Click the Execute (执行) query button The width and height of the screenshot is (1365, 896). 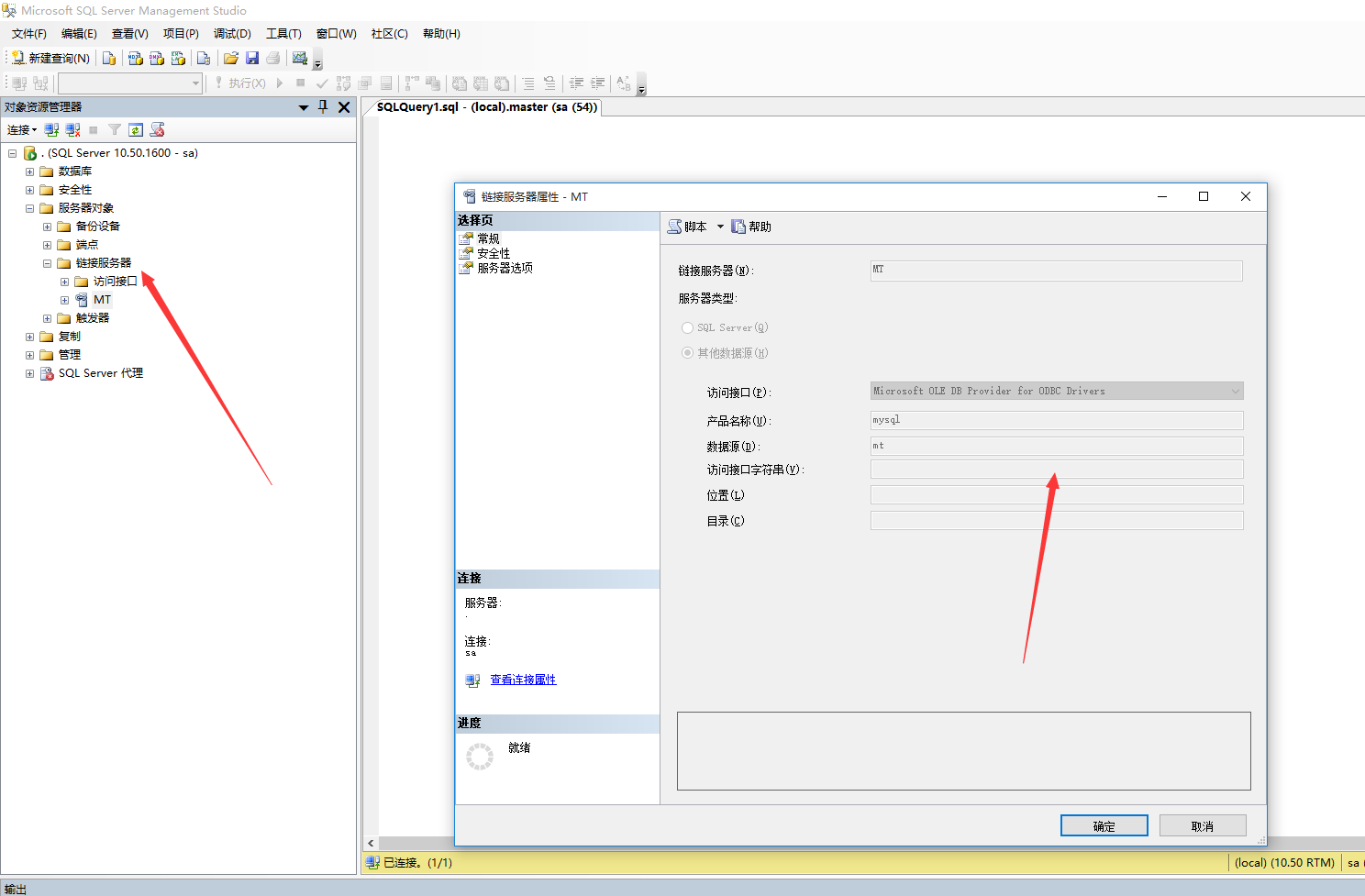240,83
